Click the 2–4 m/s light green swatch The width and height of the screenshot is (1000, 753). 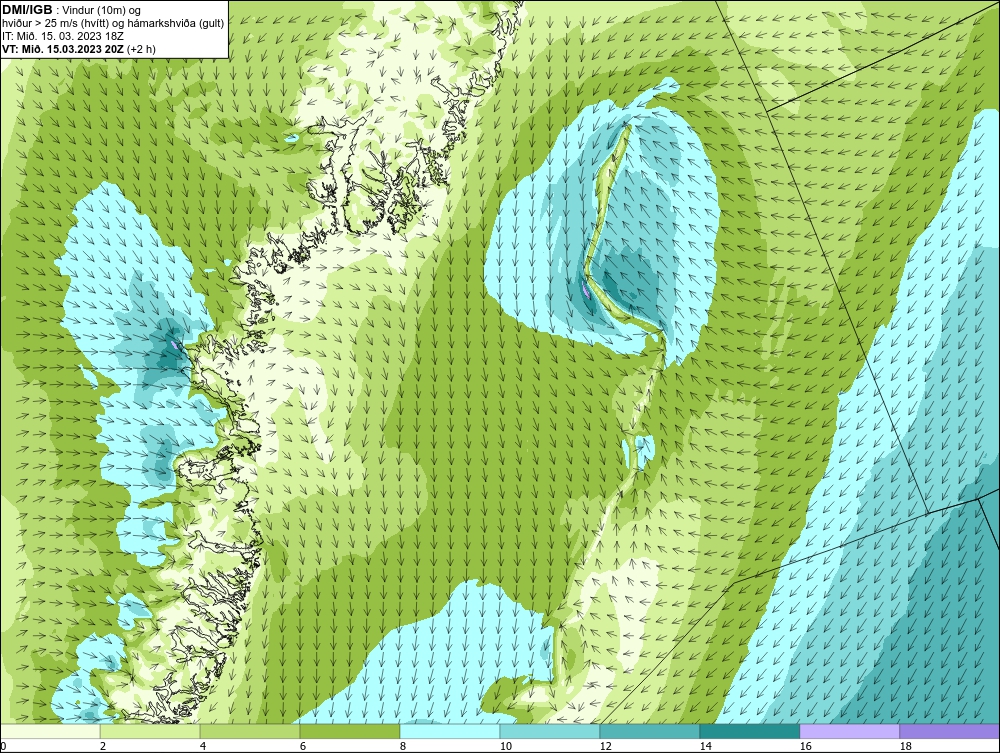point(150,731)
